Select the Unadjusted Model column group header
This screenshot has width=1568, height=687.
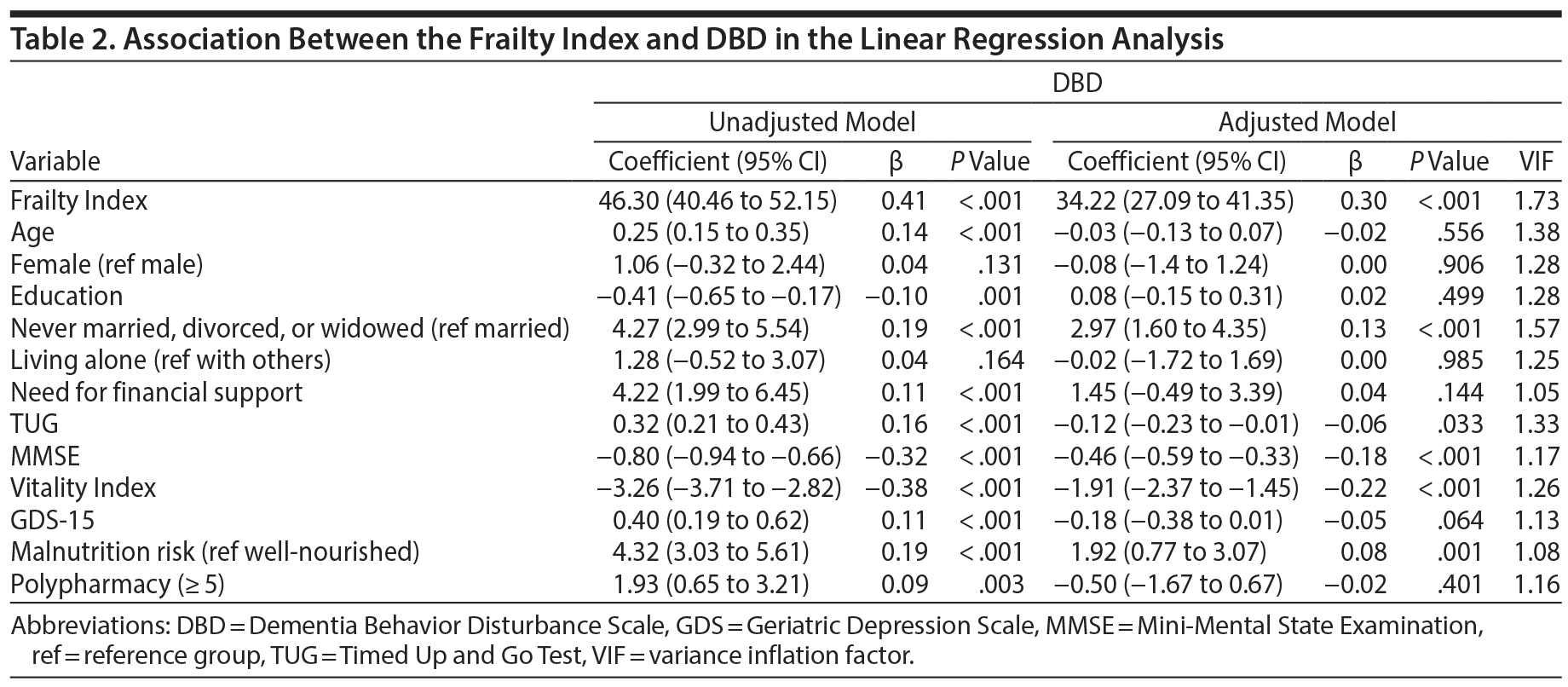pyautogui.click(x=811, y=122)
